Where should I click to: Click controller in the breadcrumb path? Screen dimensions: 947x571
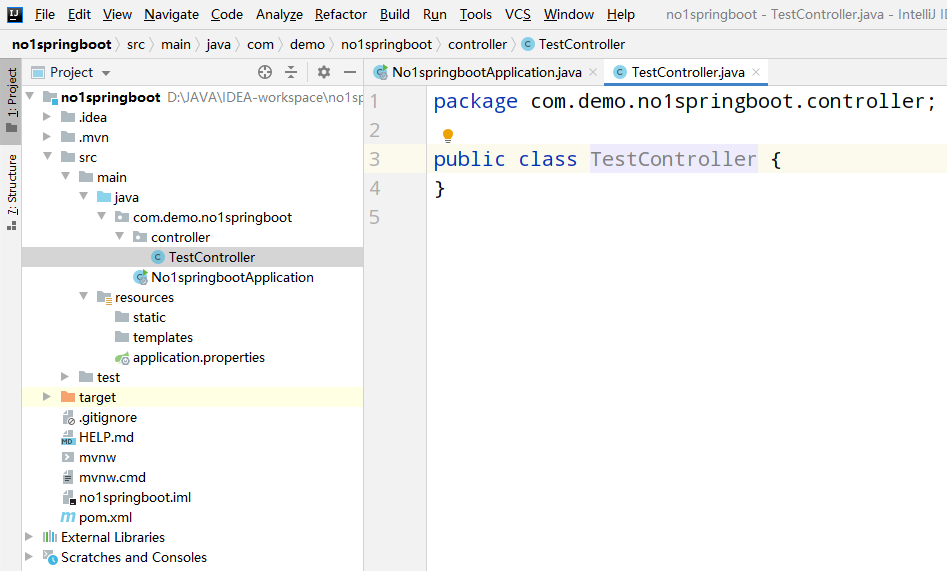(x=477, y=44)
